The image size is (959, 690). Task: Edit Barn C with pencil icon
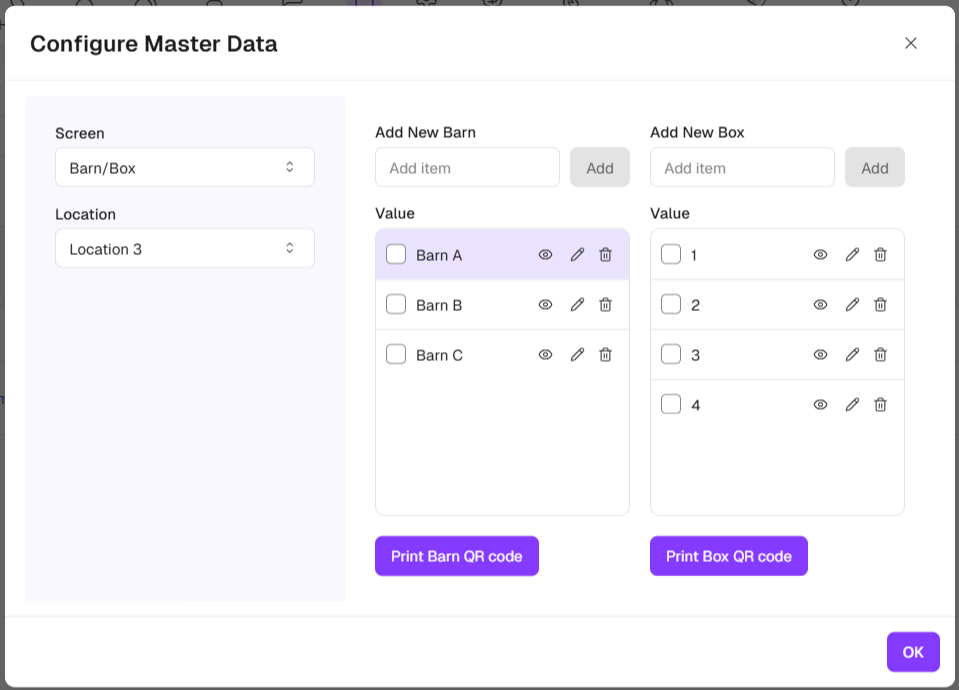point(577,355)
